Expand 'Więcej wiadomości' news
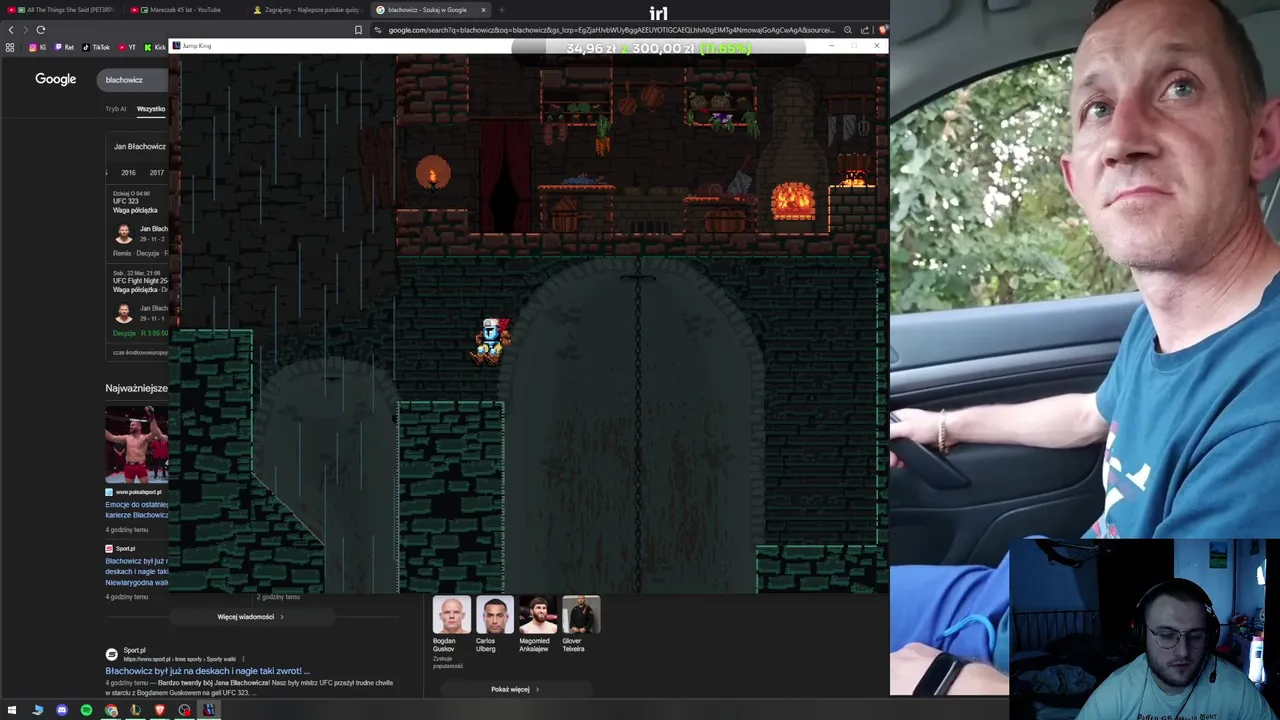This screenshot has width=1280, height=720. click(250, 617)
